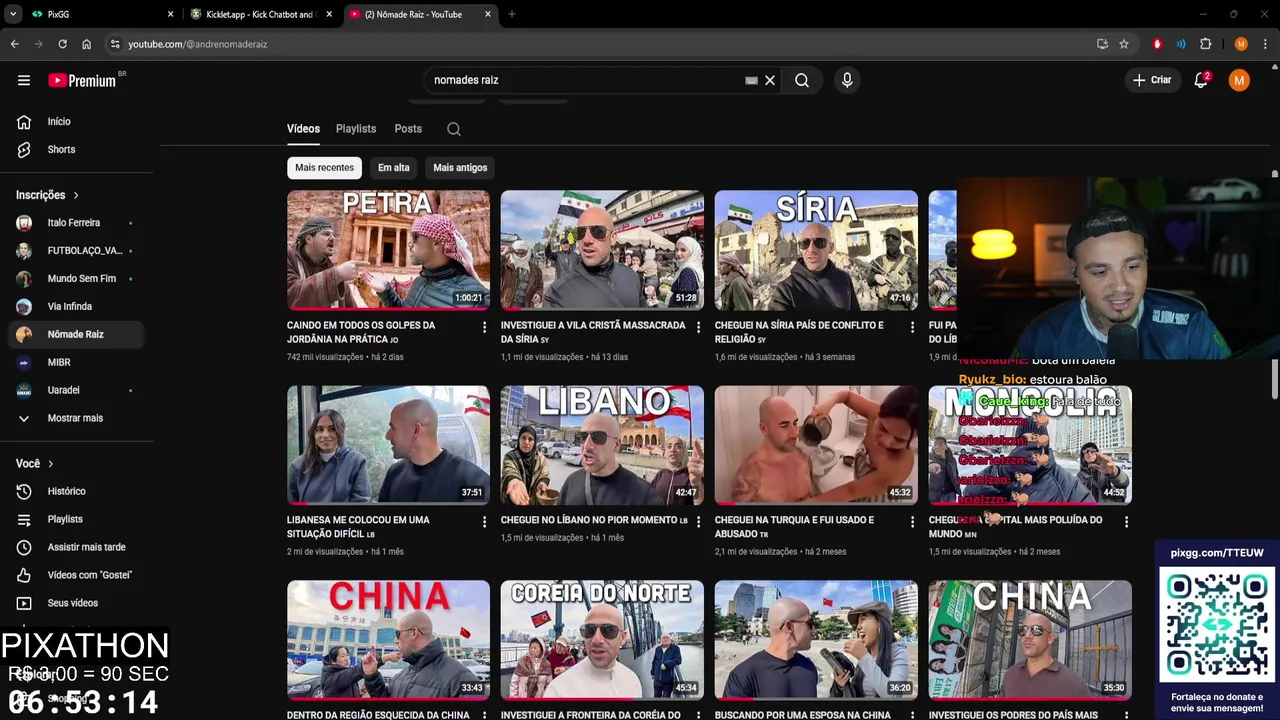Click the address bar URL
Screen dimensions: 1280x720
pos(197,44)
